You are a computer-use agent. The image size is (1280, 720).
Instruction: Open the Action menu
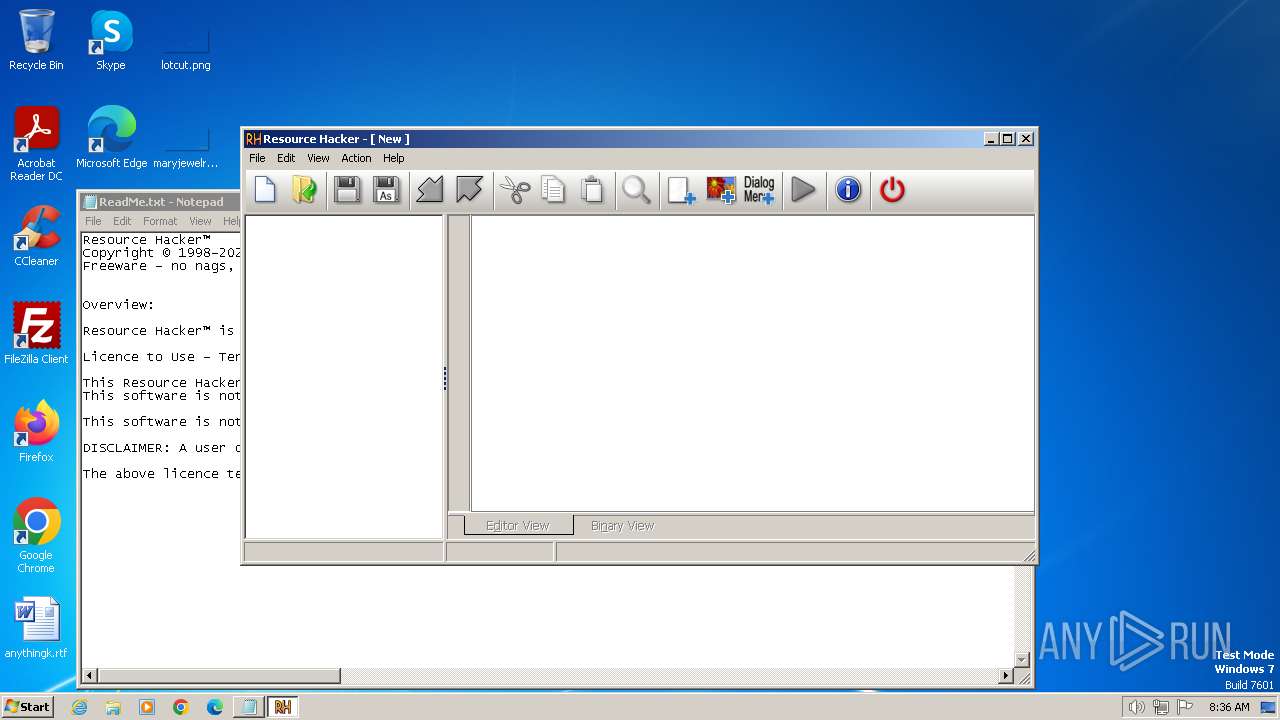click(x=356, y=158)
